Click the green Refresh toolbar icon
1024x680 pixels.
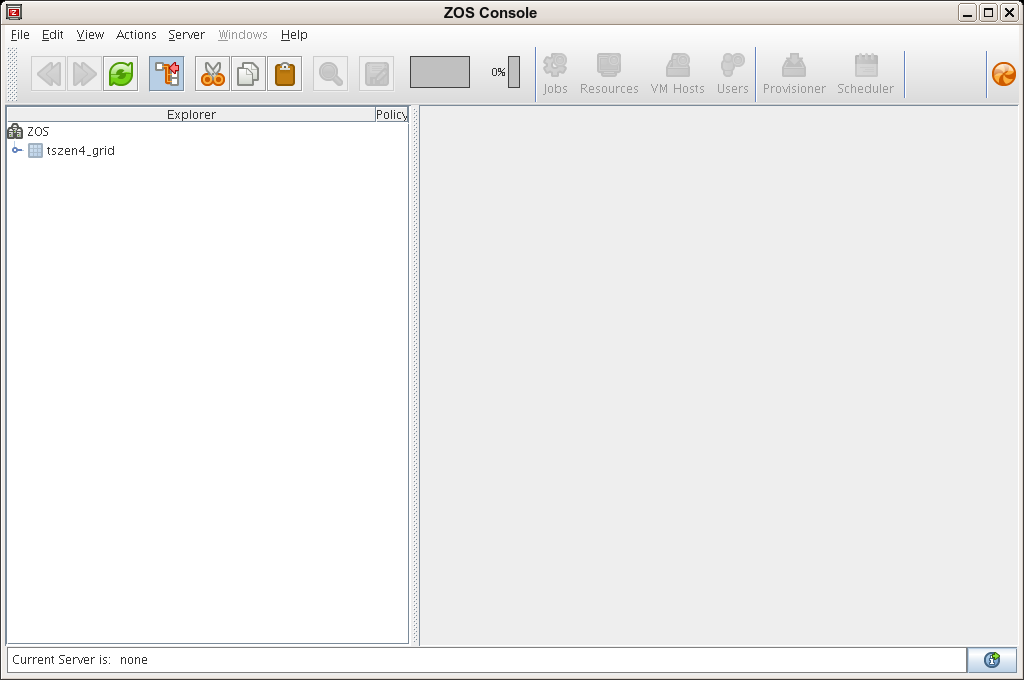click(x=121, y=73)
